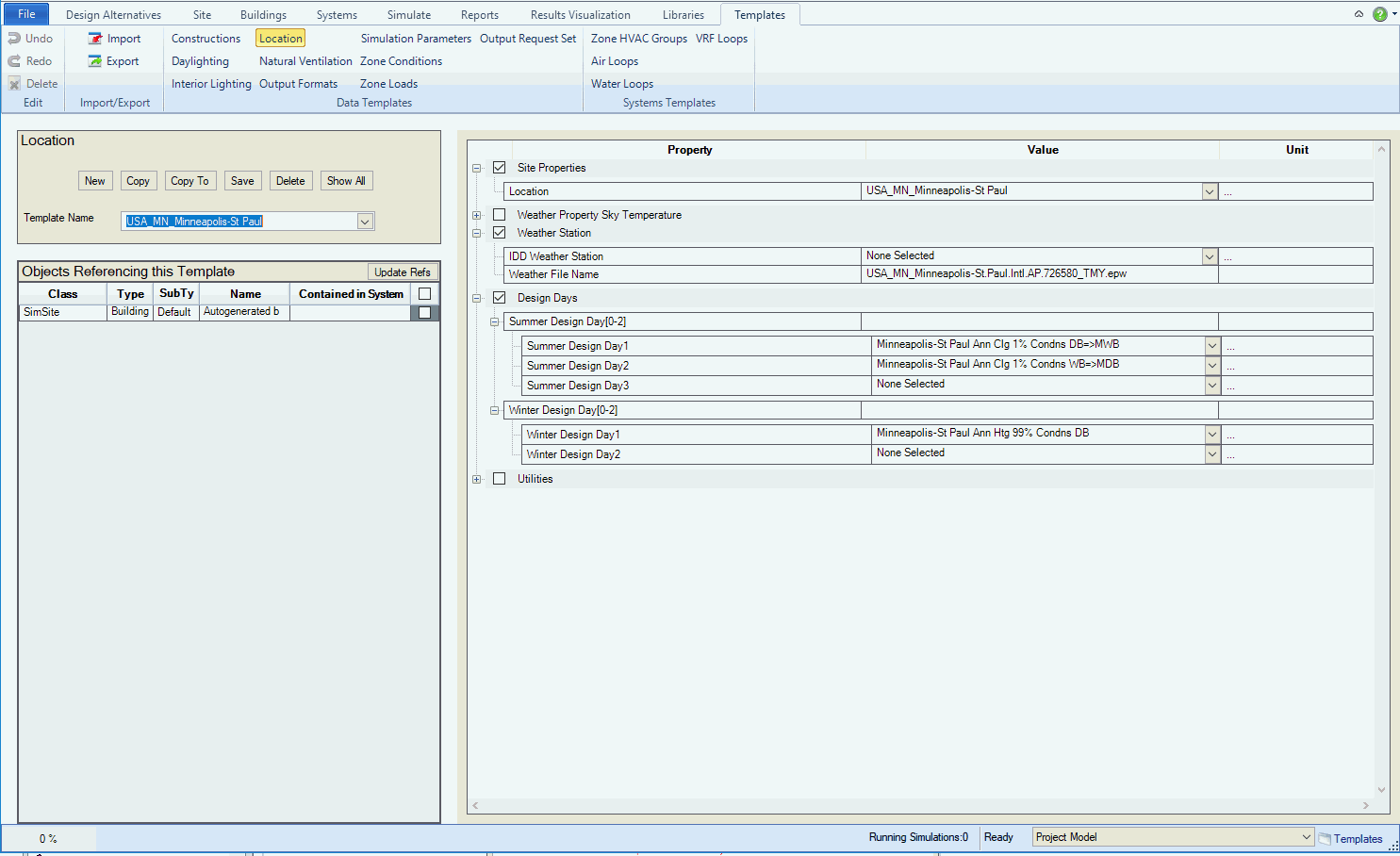1400x856 pixels.
Task: Click the Import icon
Action: tap(95, 39)
